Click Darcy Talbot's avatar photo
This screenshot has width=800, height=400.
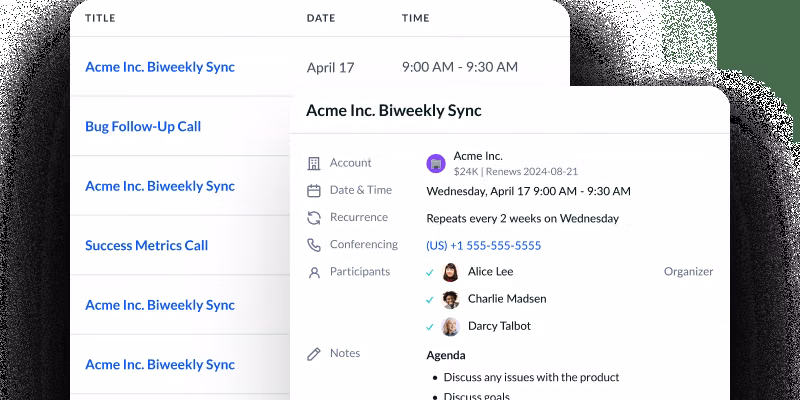coord(451,326)
